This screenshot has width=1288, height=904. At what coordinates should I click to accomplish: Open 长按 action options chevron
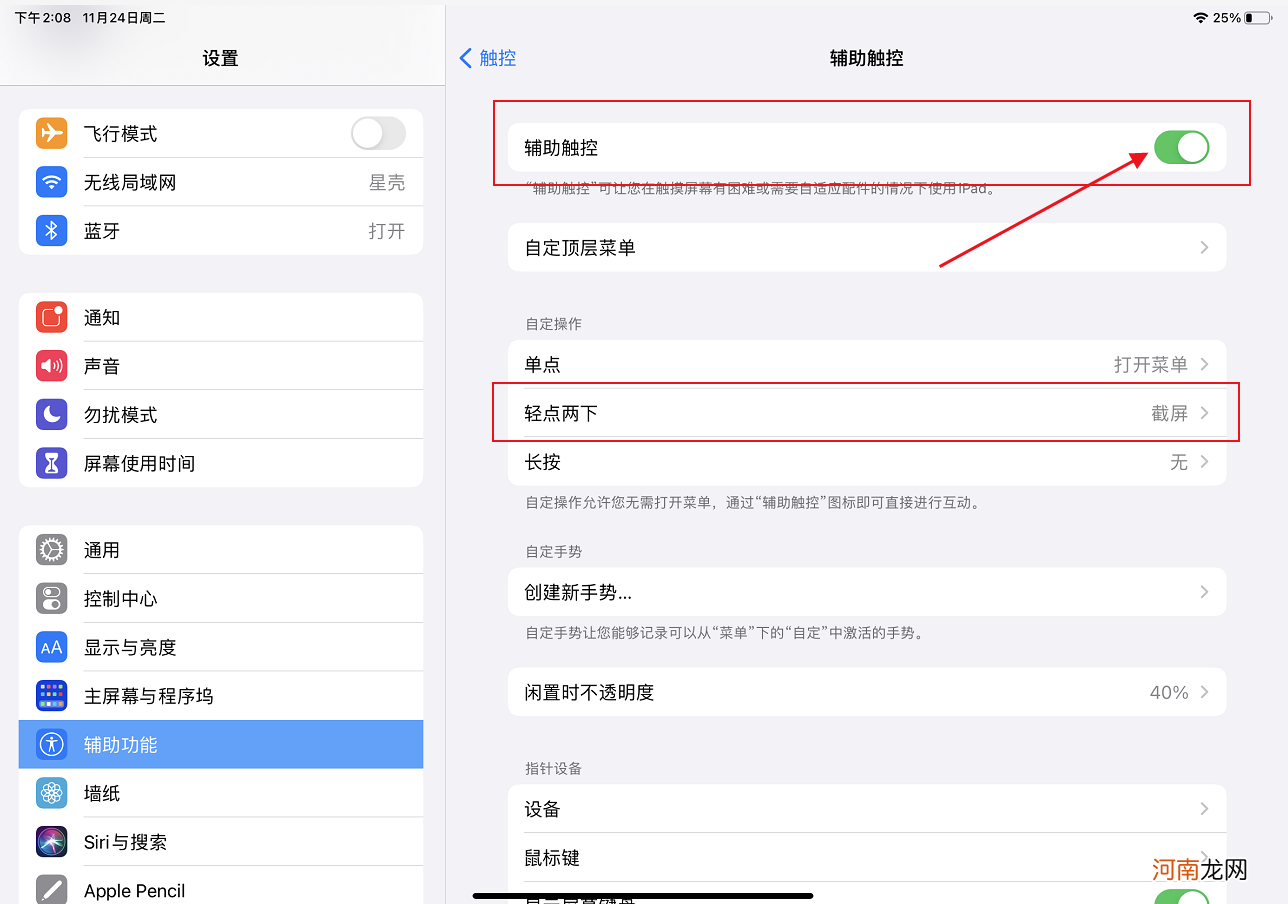click(1204, 462)
